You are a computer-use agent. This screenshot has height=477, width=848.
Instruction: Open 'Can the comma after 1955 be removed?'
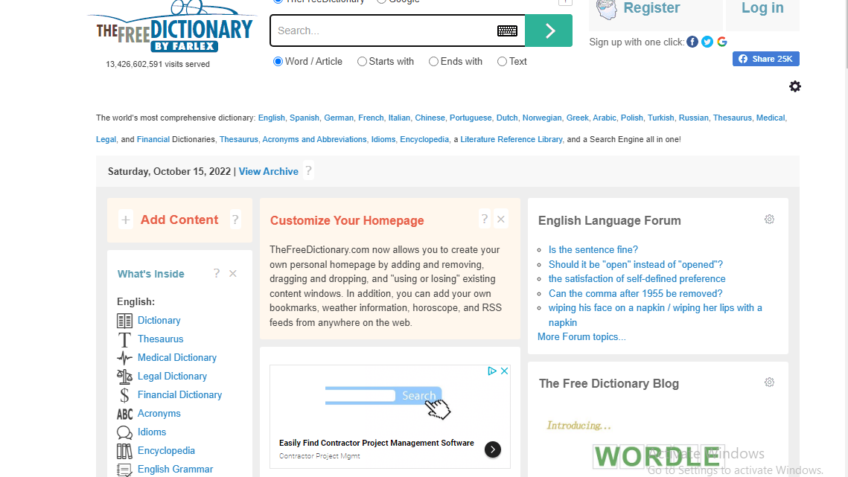point(635,293)
